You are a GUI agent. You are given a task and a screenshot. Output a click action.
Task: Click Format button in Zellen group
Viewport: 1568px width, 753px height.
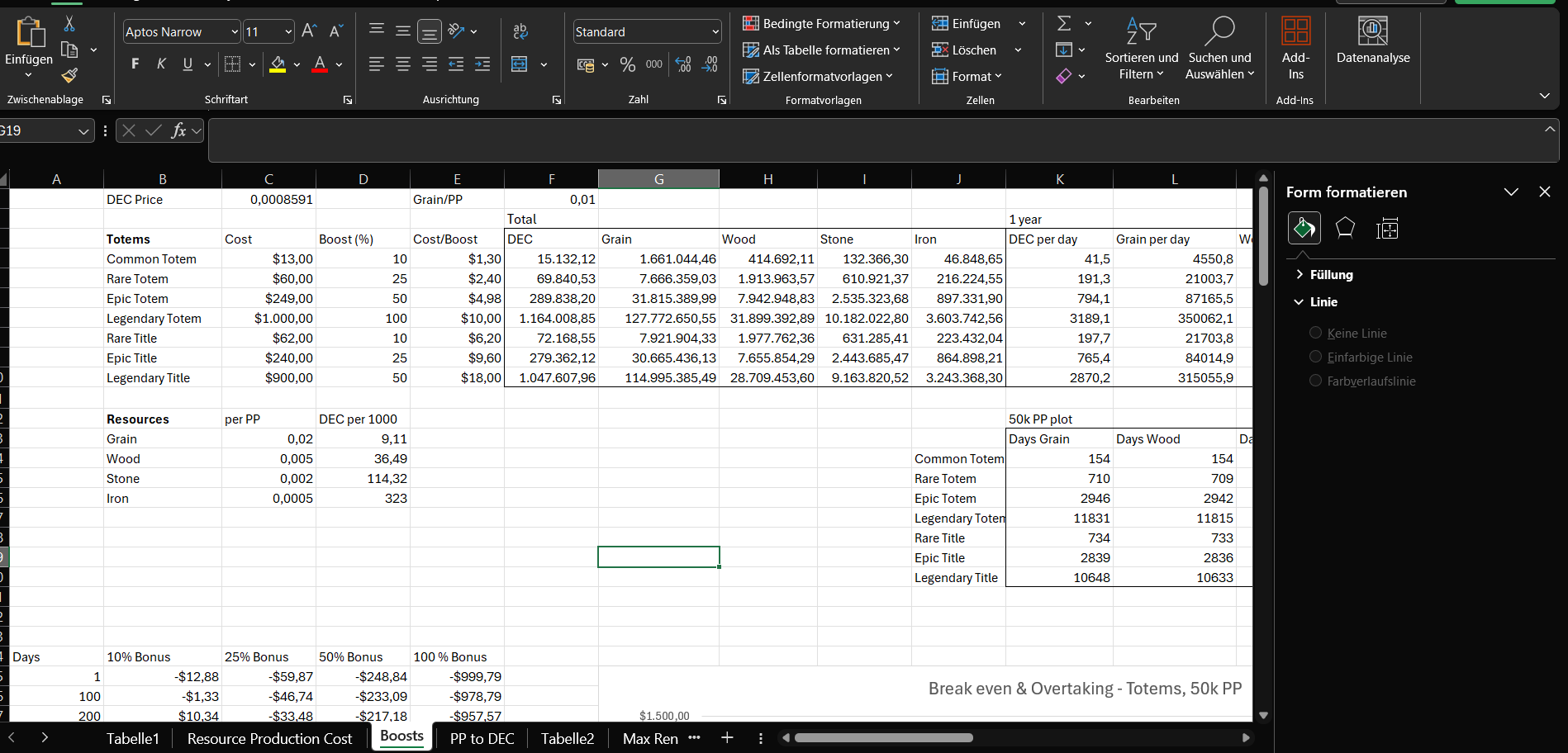click(967, 76)
